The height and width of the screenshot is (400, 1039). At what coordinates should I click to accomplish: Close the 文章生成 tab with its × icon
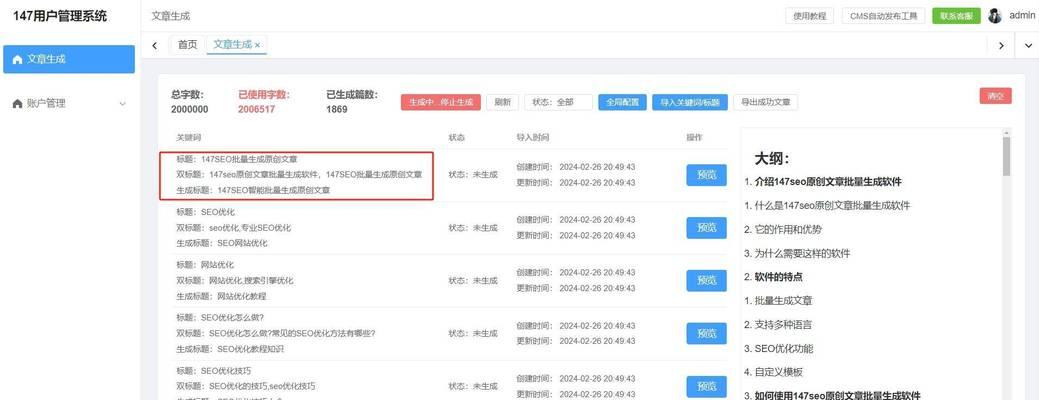258,45
